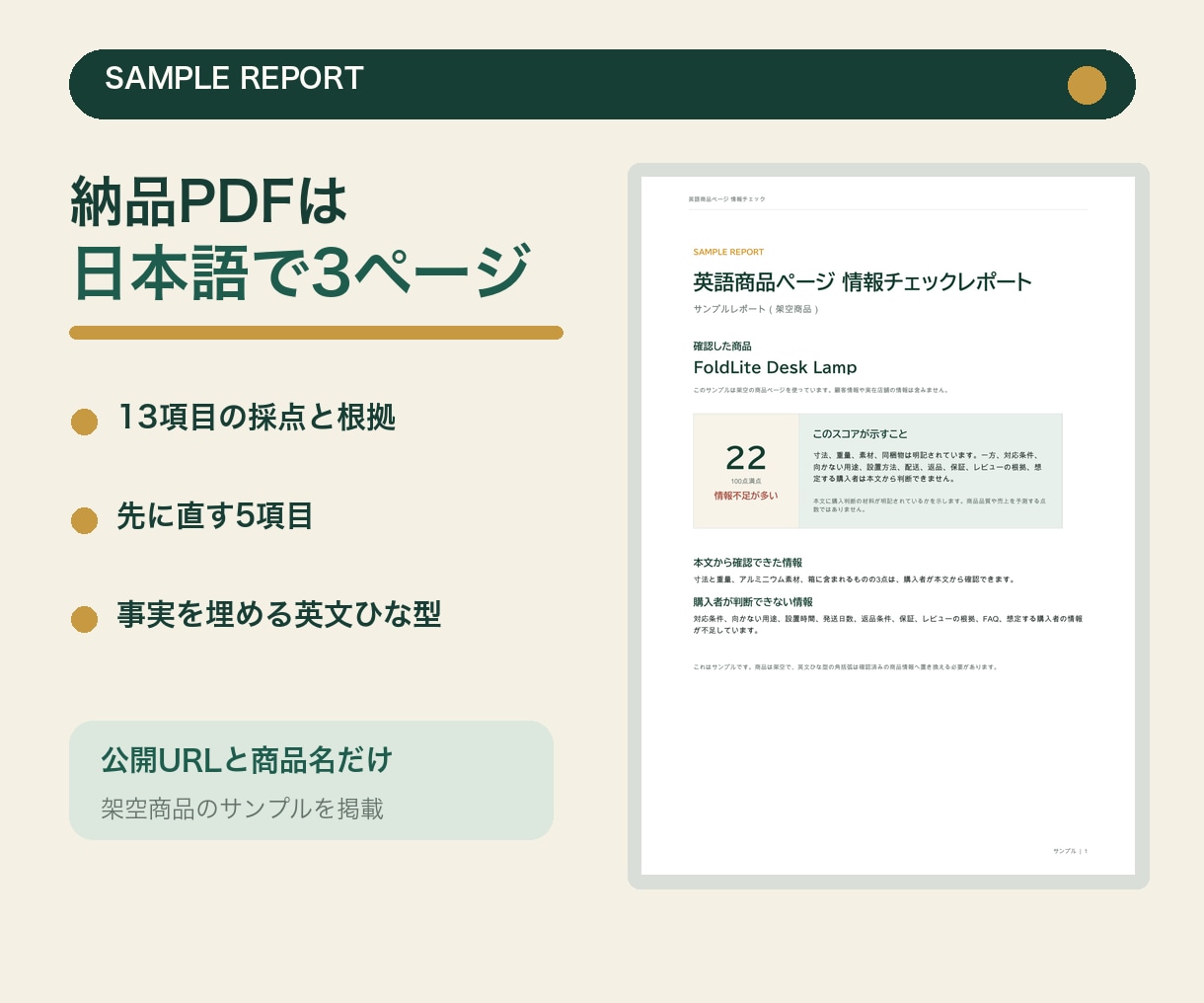Click the '100点満点' caption under the score
Image resolution: width=1204 pixels, height=1003 pixels.
[746, 482]
